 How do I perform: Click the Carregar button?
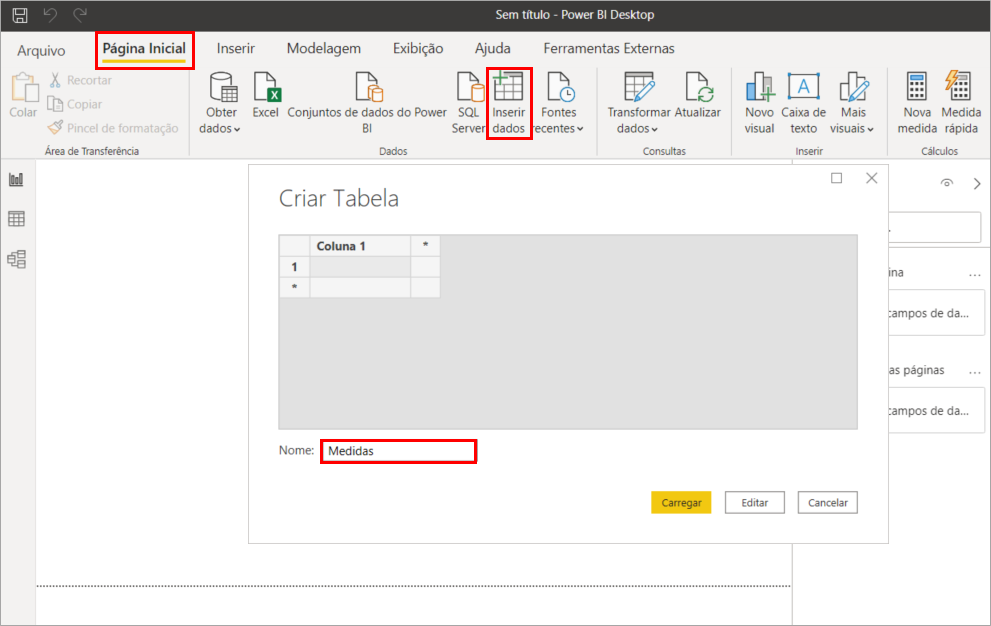tap(681, 503)
